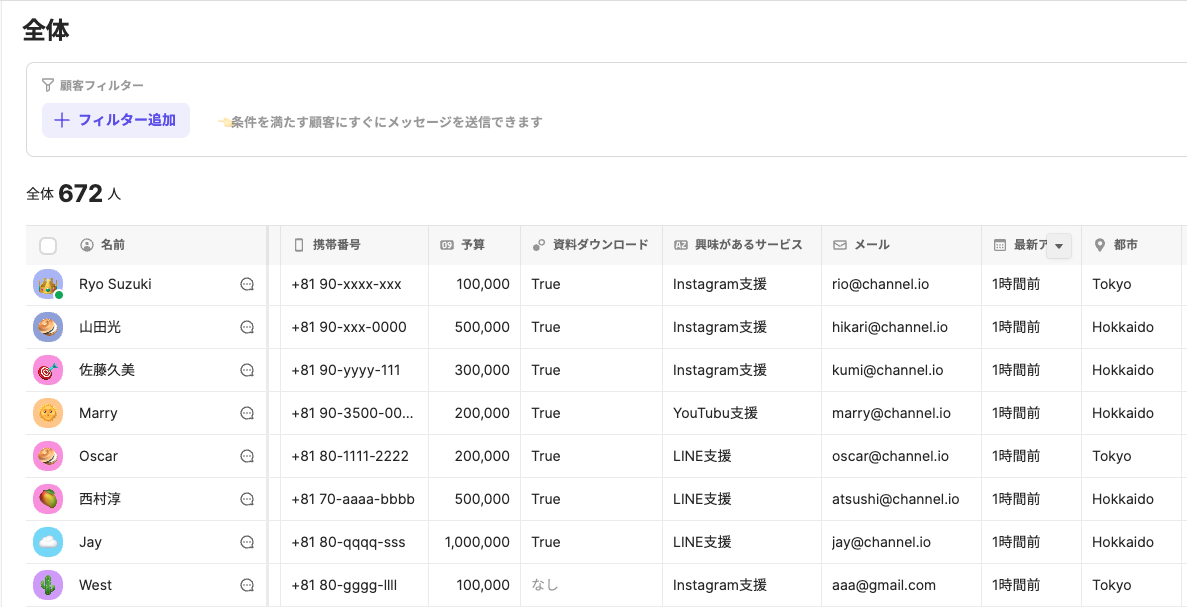Click the 都市 column header
The image size is (1187, 607).
coord(1125,245)
